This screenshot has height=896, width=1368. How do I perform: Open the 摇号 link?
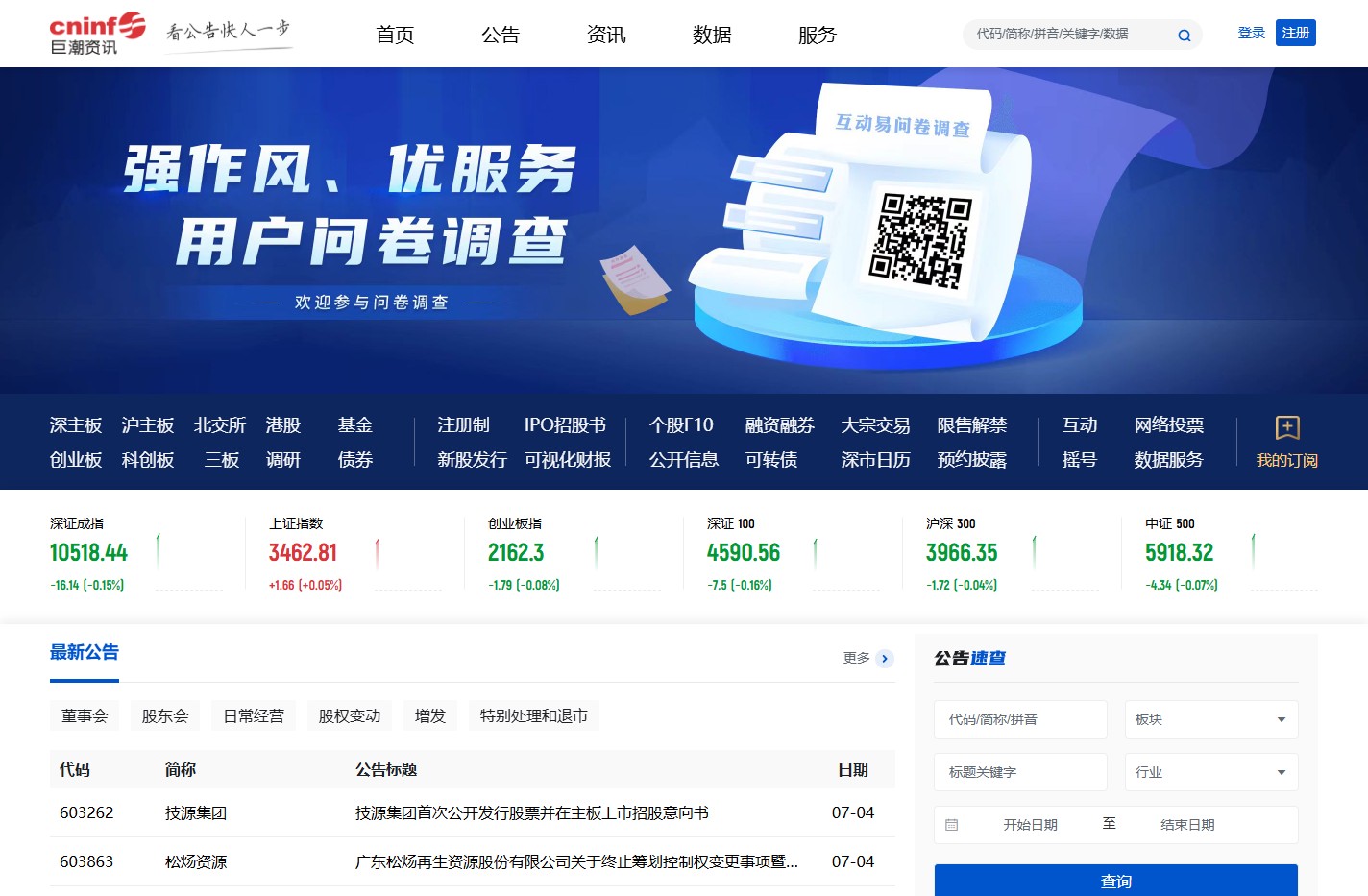coord(1080,460)
